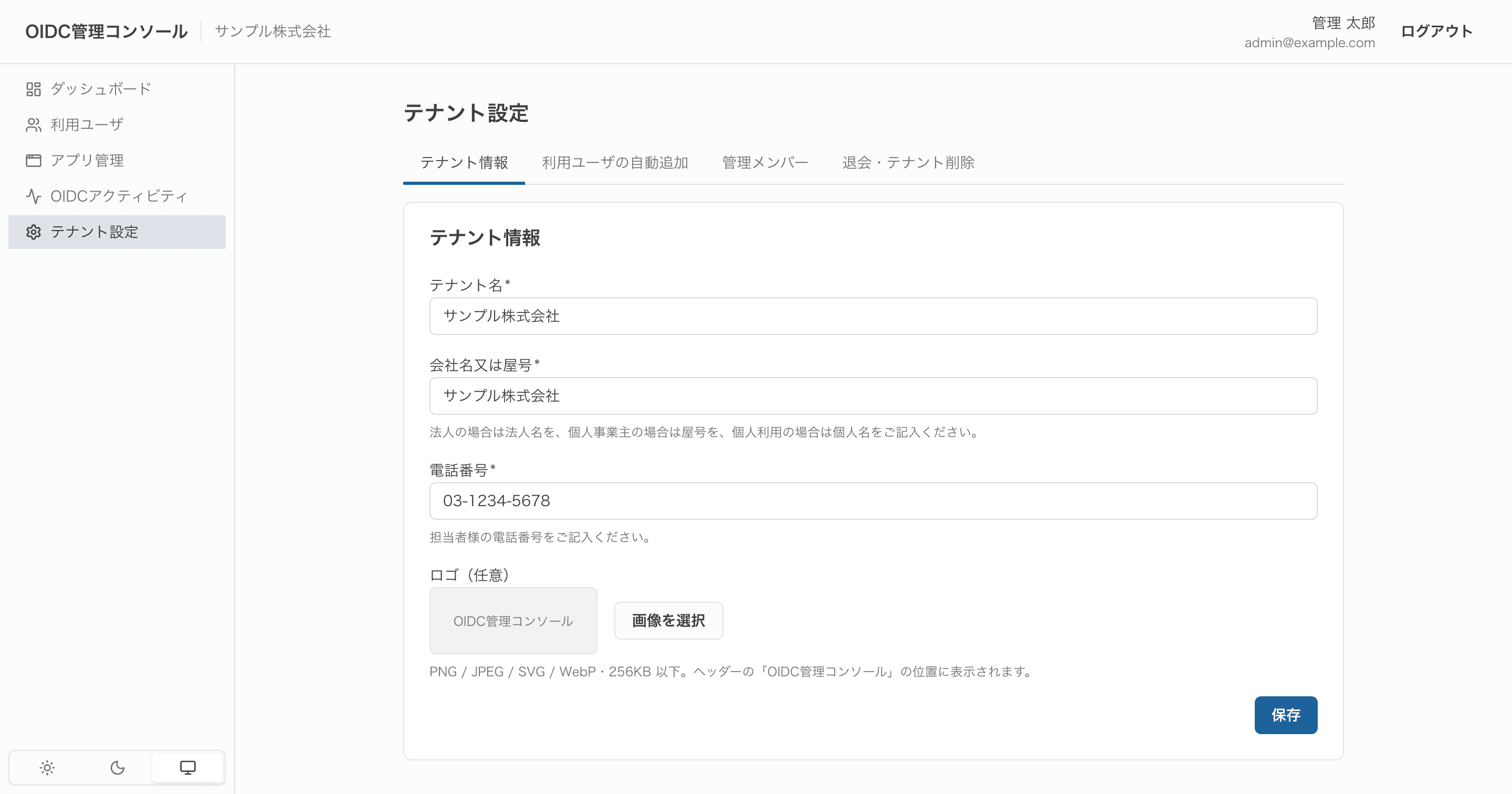Click the テナント設定 page heading
This screenshot has width=1512, height=794.
pyautogui.click(x=466, y=113)
